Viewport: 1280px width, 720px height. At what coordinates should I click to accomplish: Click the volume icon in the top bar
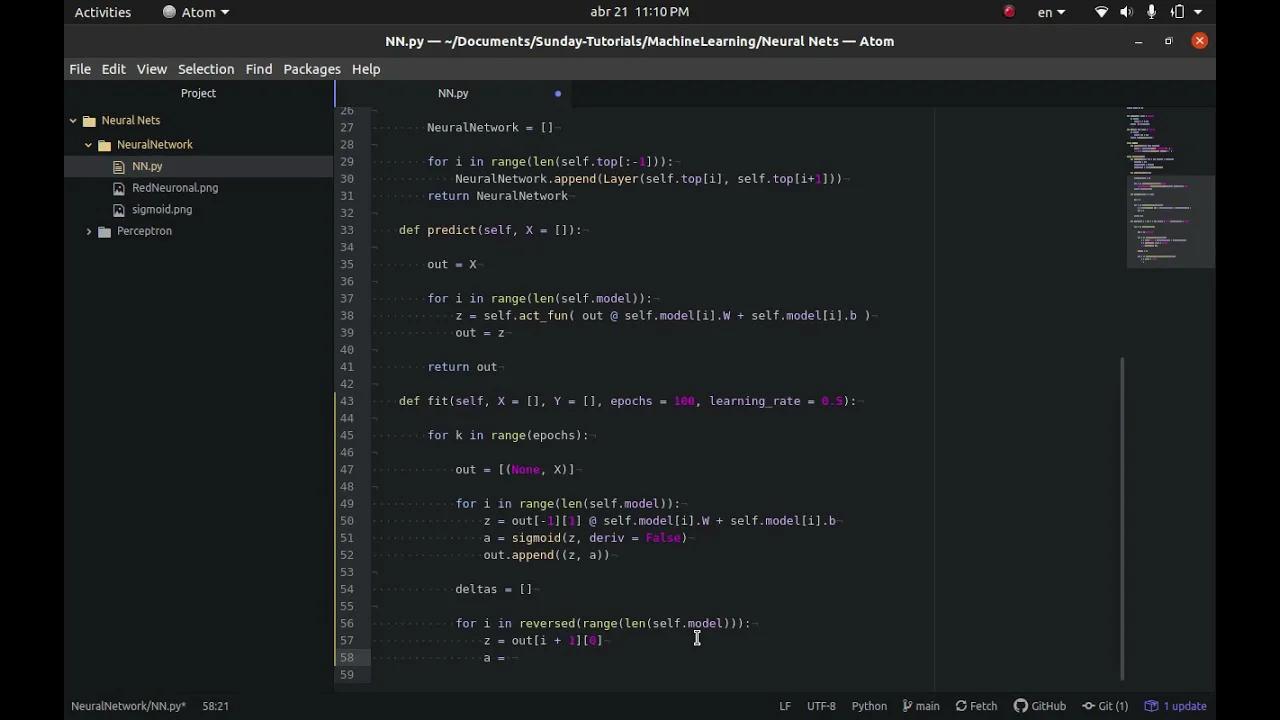[1126, 12]
